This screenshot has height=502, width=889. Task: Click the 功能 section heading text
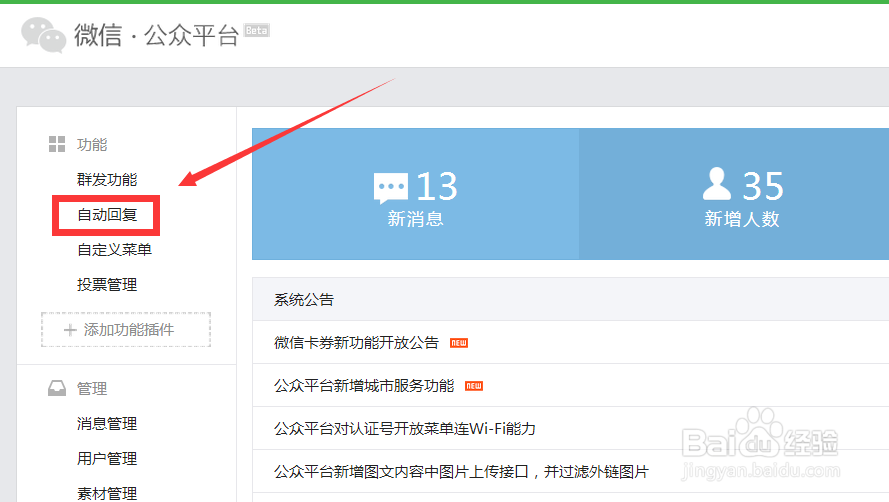coord(92,145)
